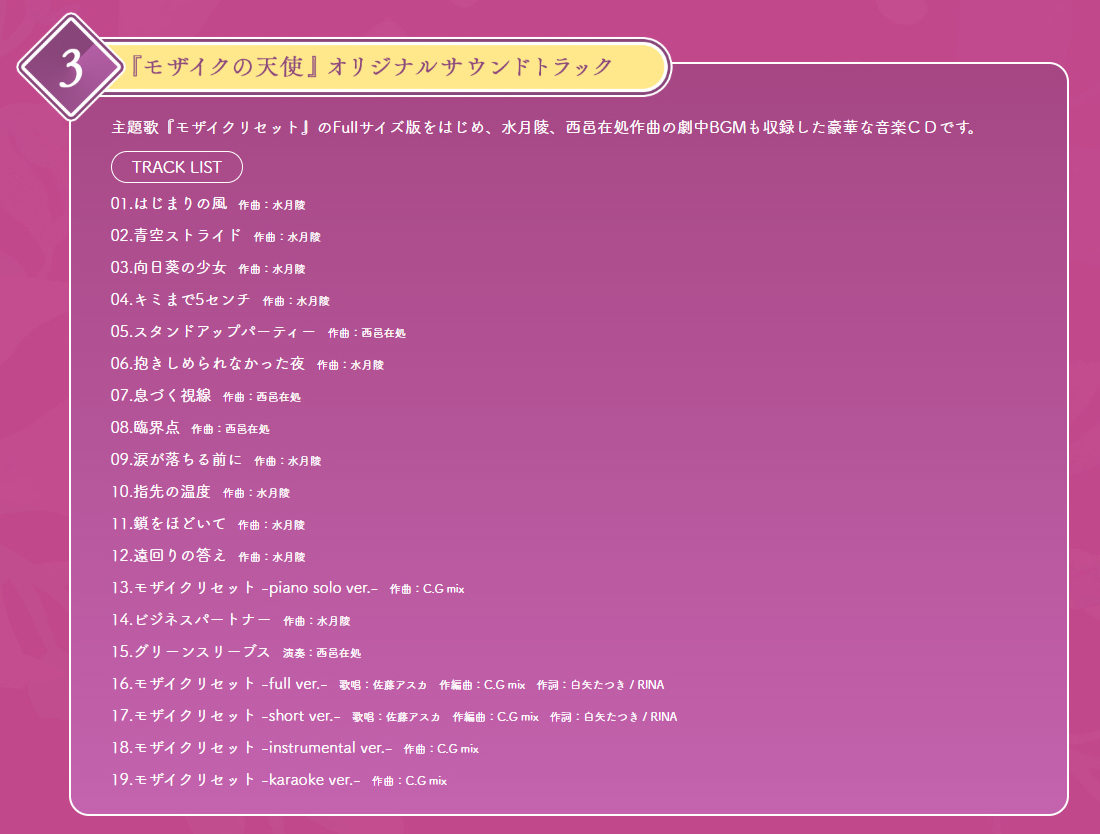
Task: Click track 12 遠回りの答え
Action: (169, 556)
